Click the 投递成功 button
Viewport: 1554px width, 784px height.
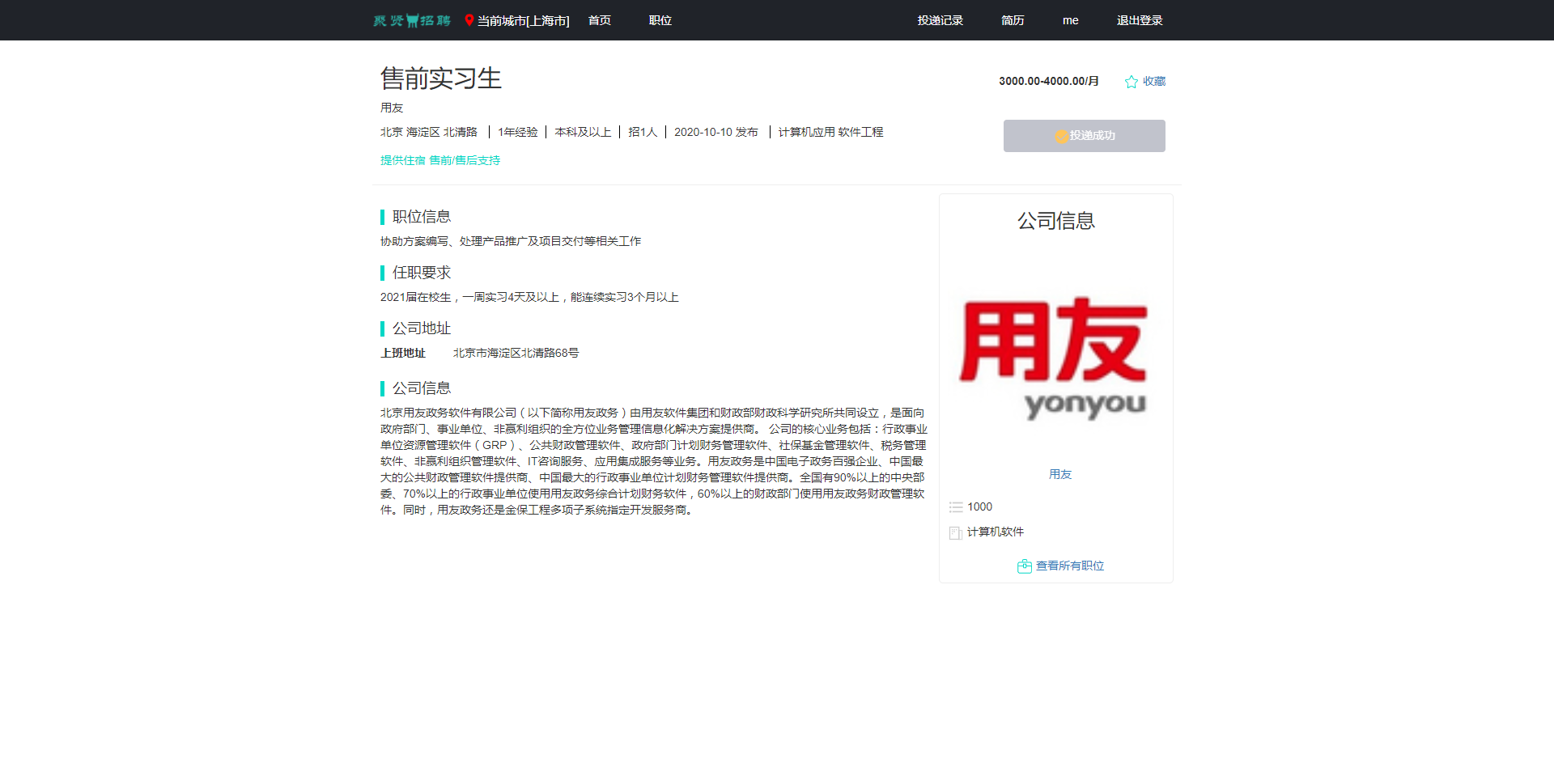(x=1084, y=136)
